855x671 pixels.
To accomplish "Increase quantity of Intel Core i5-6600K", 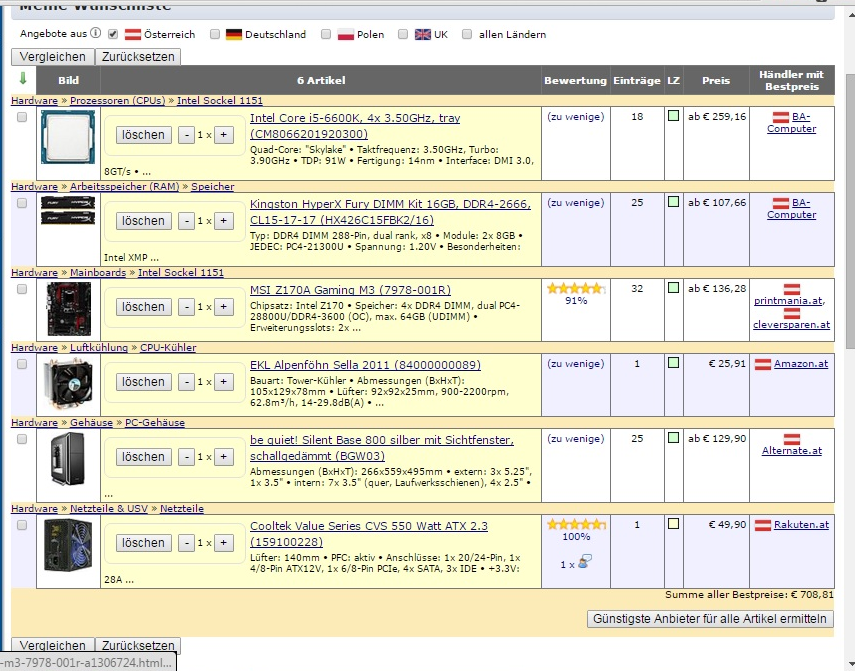I will point(224,135).
